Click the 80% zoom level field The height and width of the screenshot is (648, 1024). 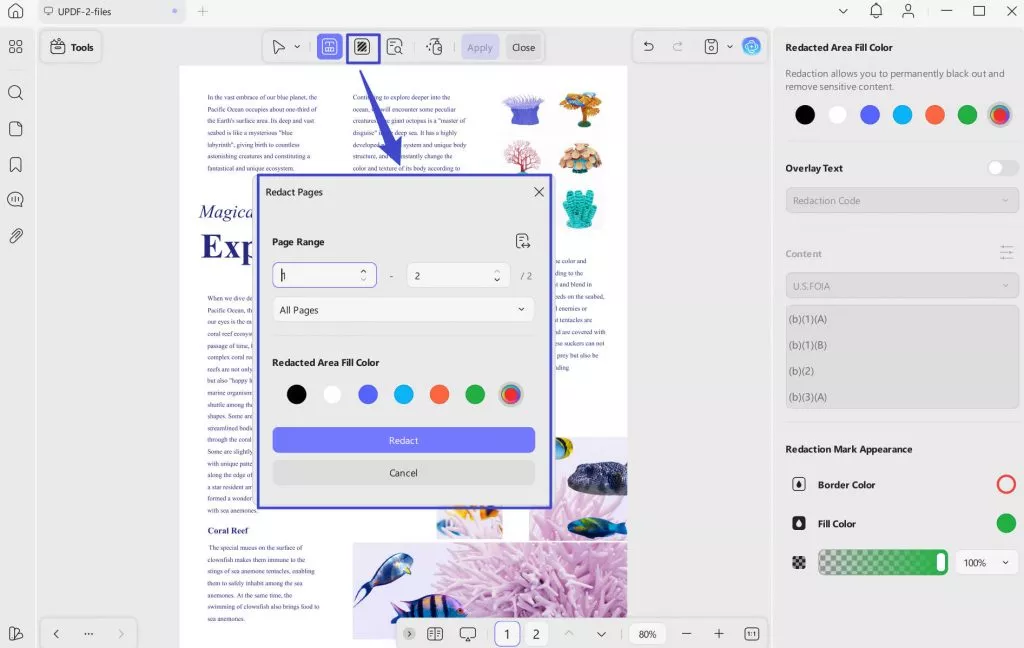(x=647, y=634)
